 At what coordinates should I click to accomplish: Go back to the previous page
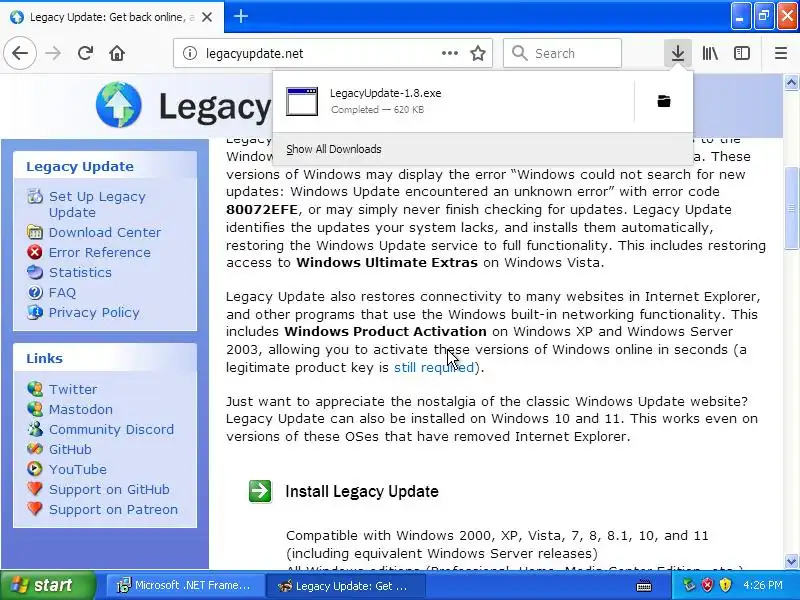[x=20, y=53]
